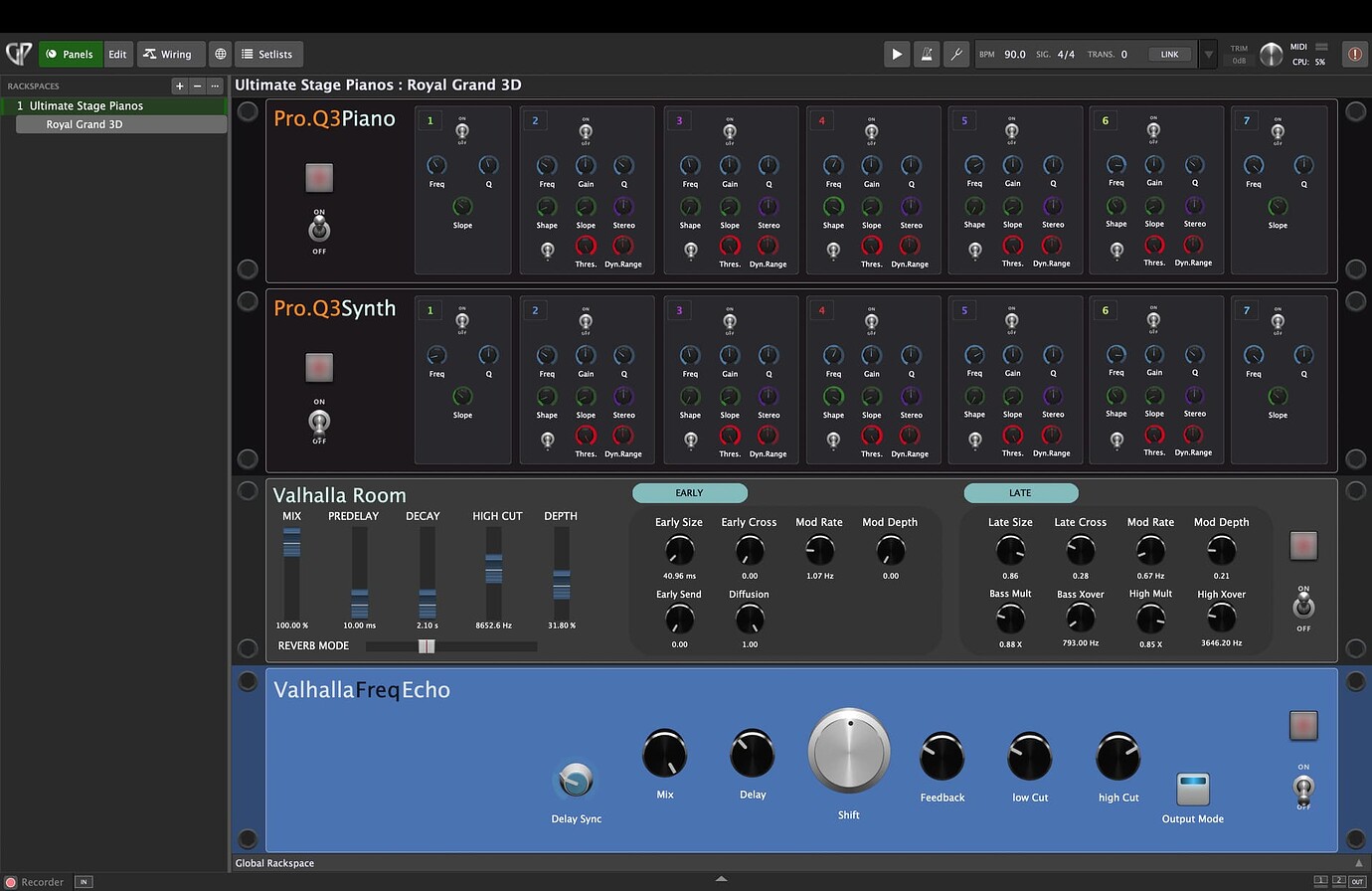This screenshot has height=891, width=1372.
Task: Click the red panic alert icon
Action: 1355,54
